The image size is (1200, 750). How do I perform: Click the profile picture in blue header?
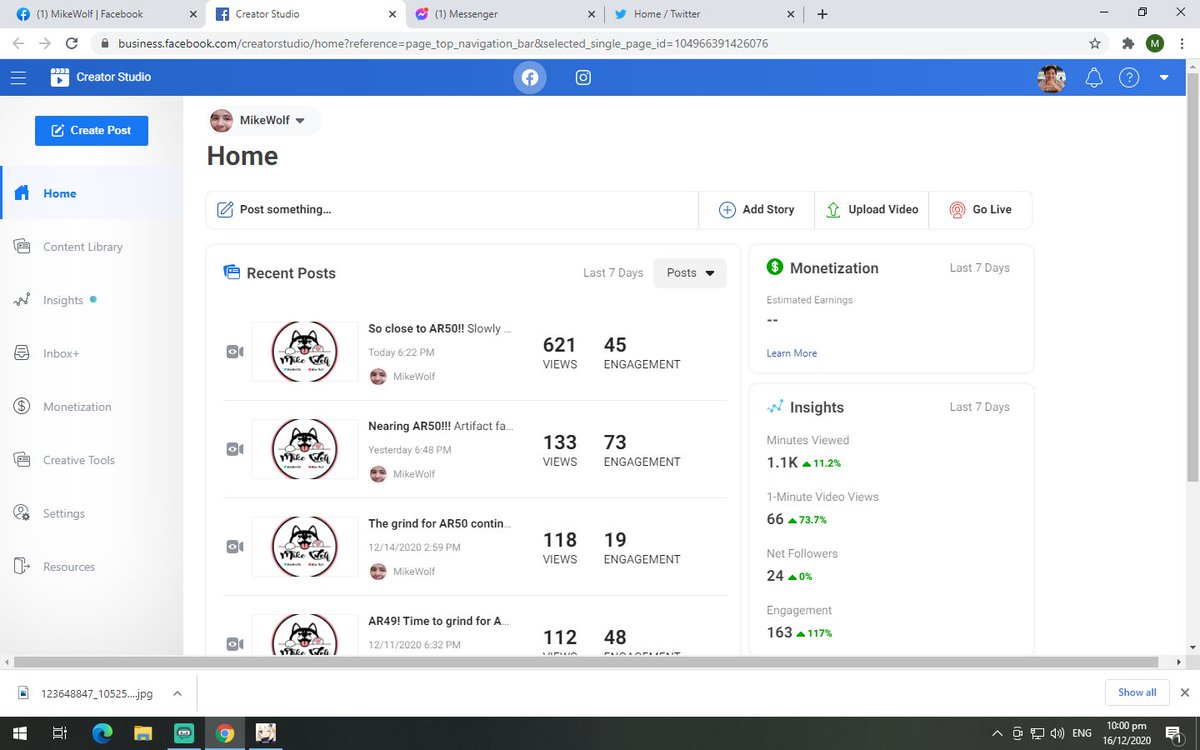tap(1051, 78)
